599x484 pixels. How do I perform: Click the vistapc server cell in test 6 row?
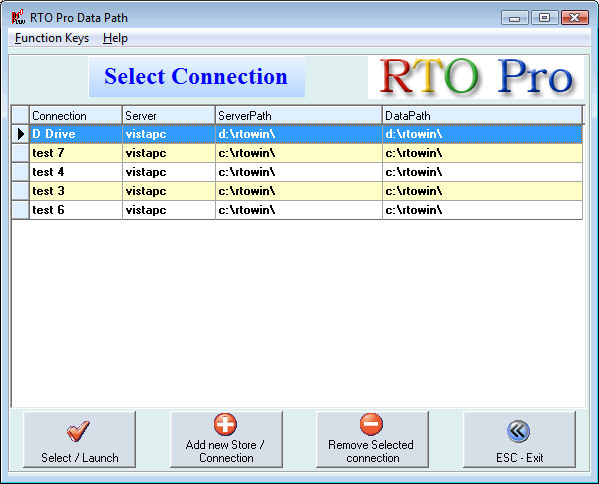click(168, 210)
